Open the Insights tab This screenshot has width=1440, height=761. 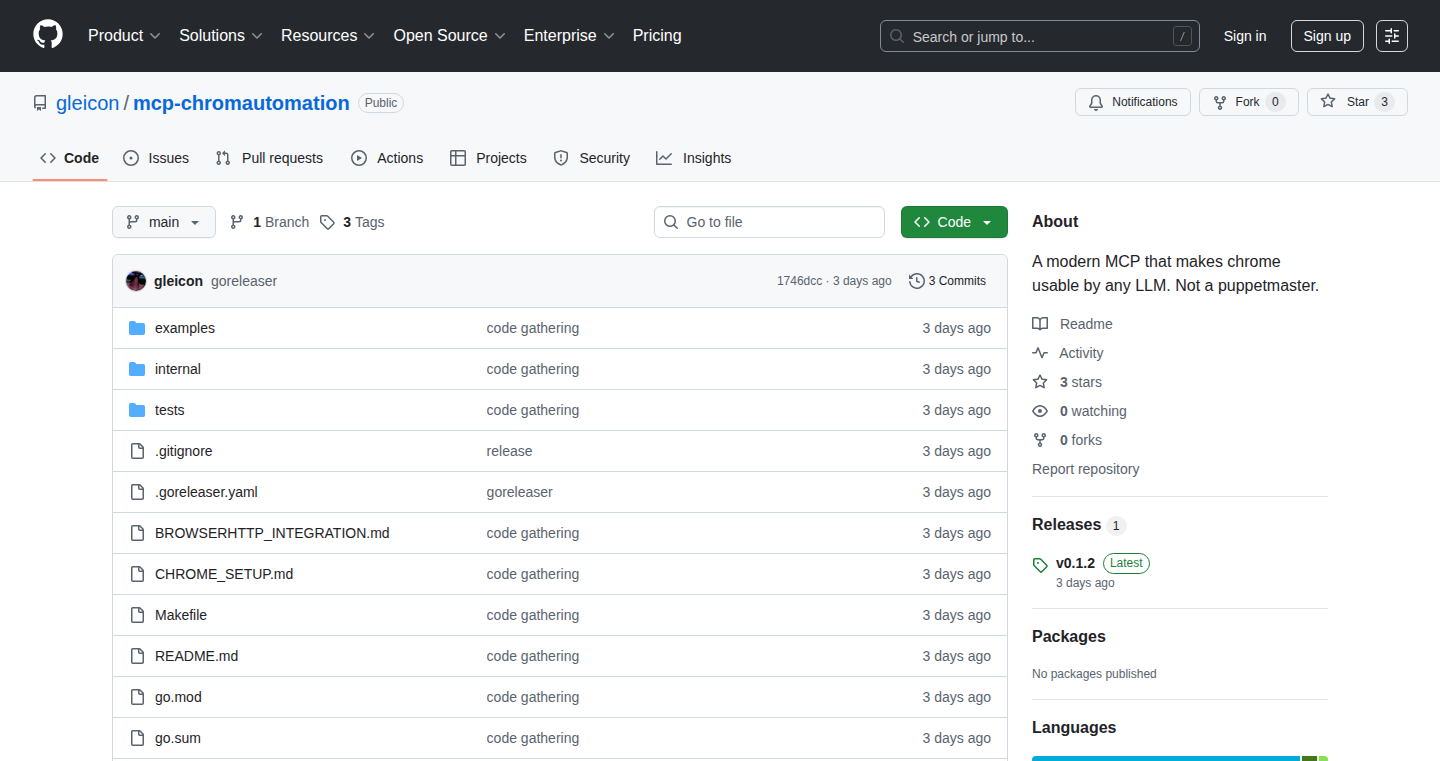(693, 158)
